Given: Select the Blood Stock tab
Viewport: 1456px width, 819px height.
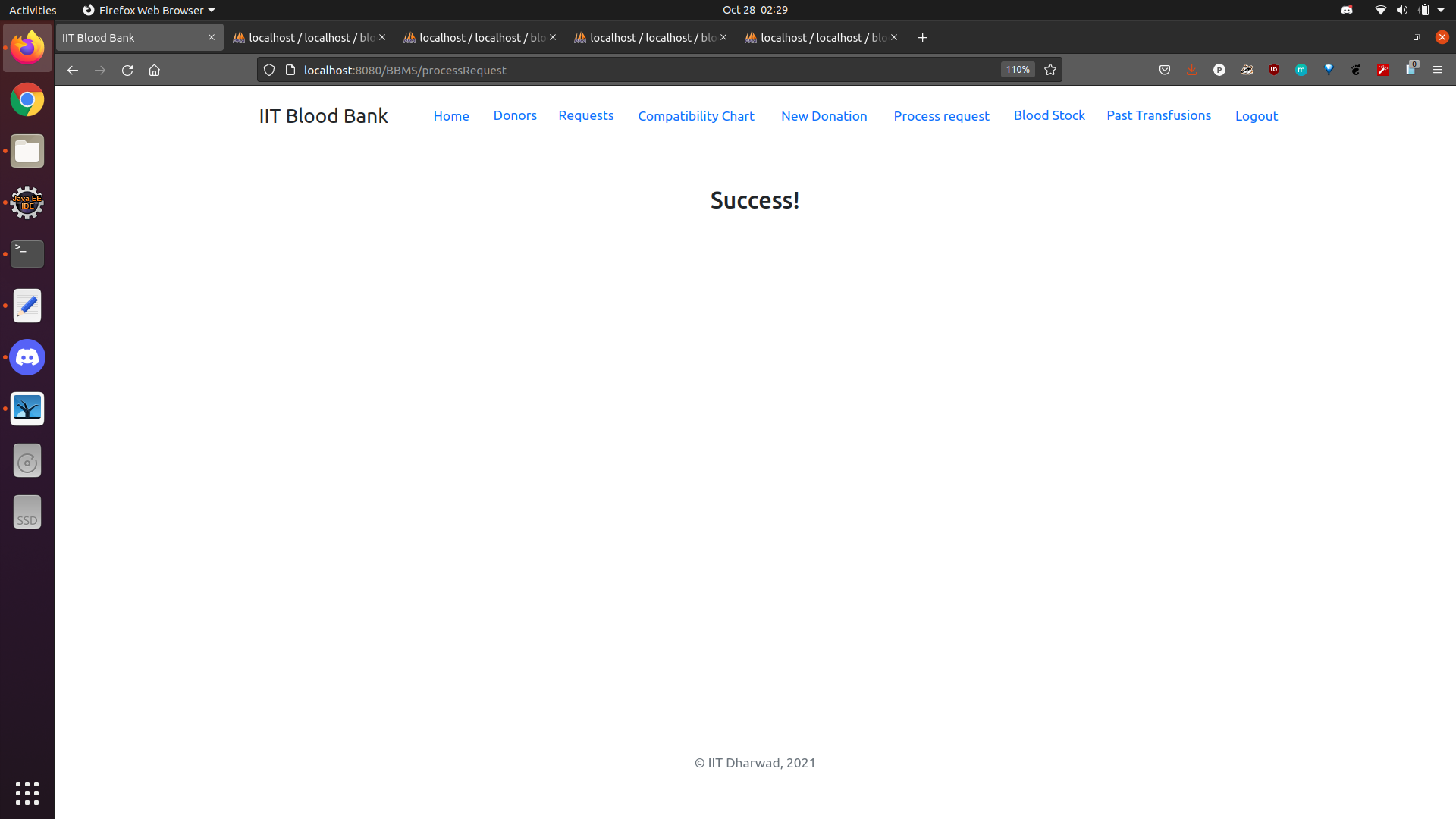Looking at the screenshot, I should pos(1049,115).
